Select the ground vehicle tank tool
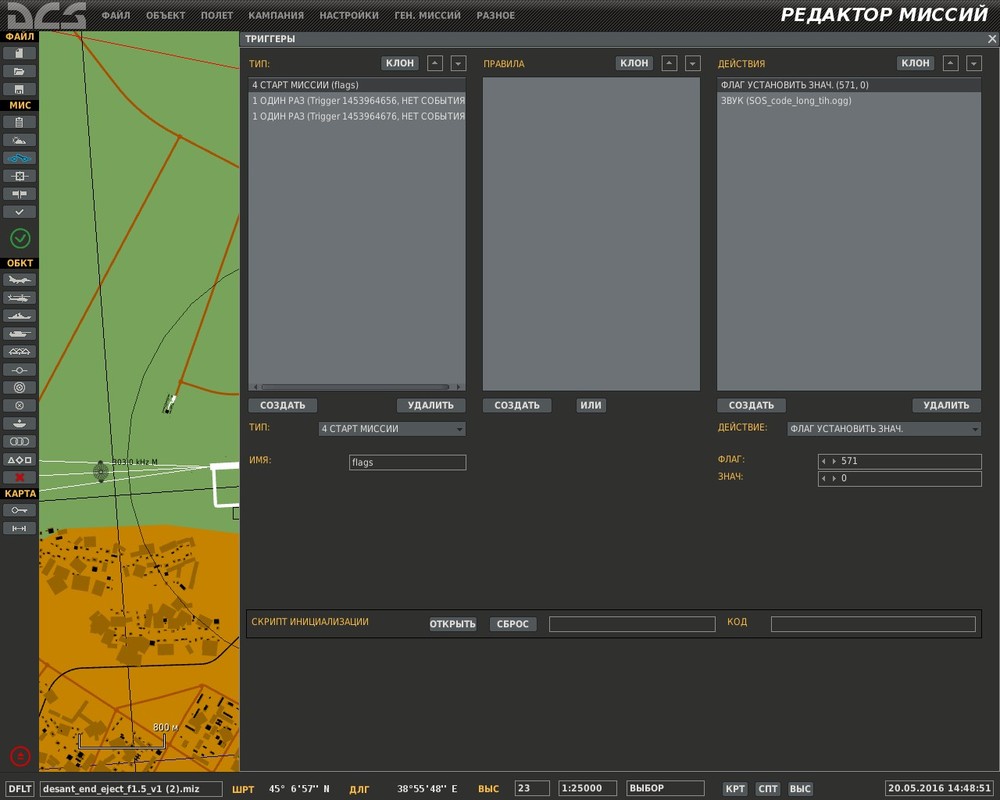1000x800 pixels. coord(20,334)
